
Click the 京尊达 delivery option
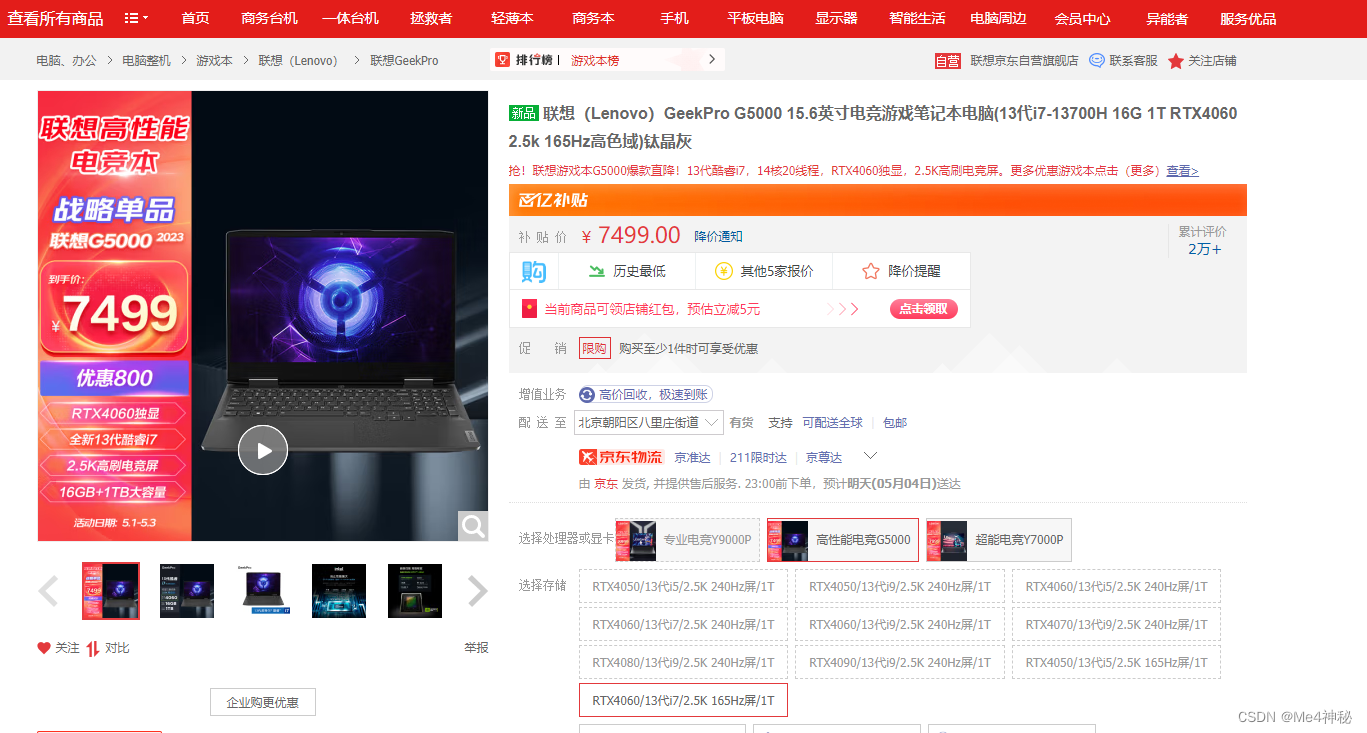click(x=824, y=457)
